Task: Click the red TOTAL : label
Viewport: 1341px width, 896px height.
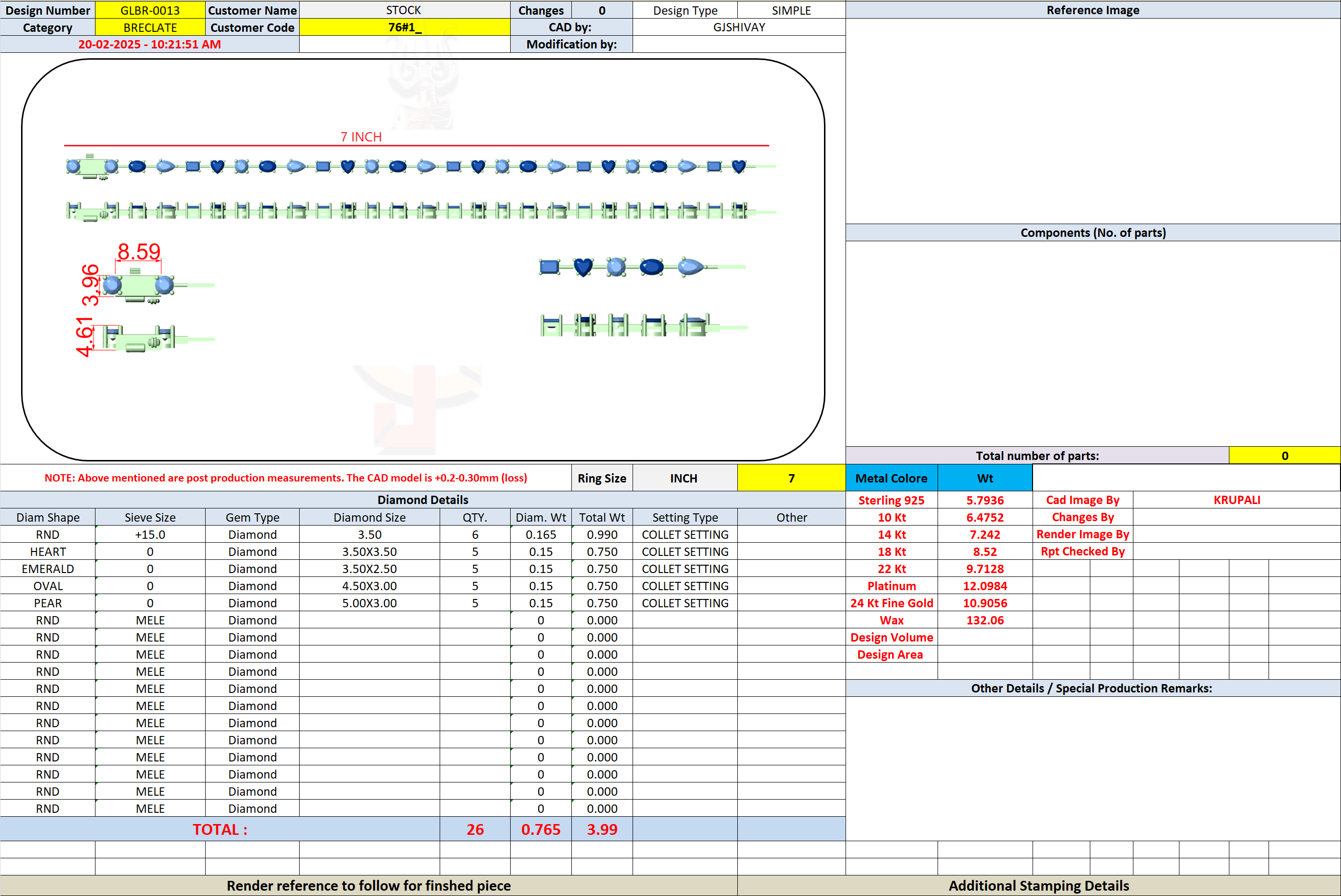Action: click(x=220, y=829)
